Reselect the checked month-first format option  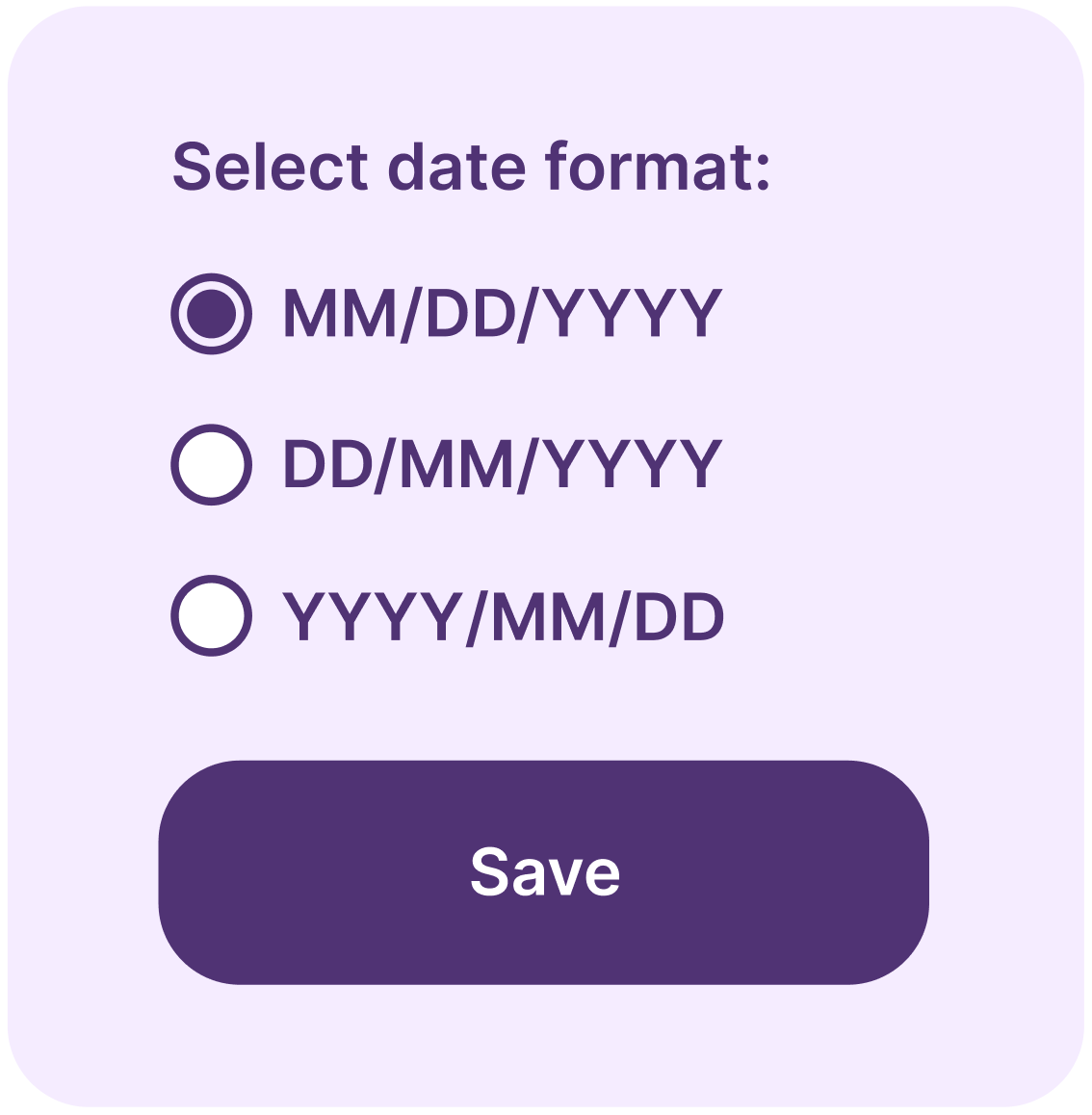click(212, 314)
